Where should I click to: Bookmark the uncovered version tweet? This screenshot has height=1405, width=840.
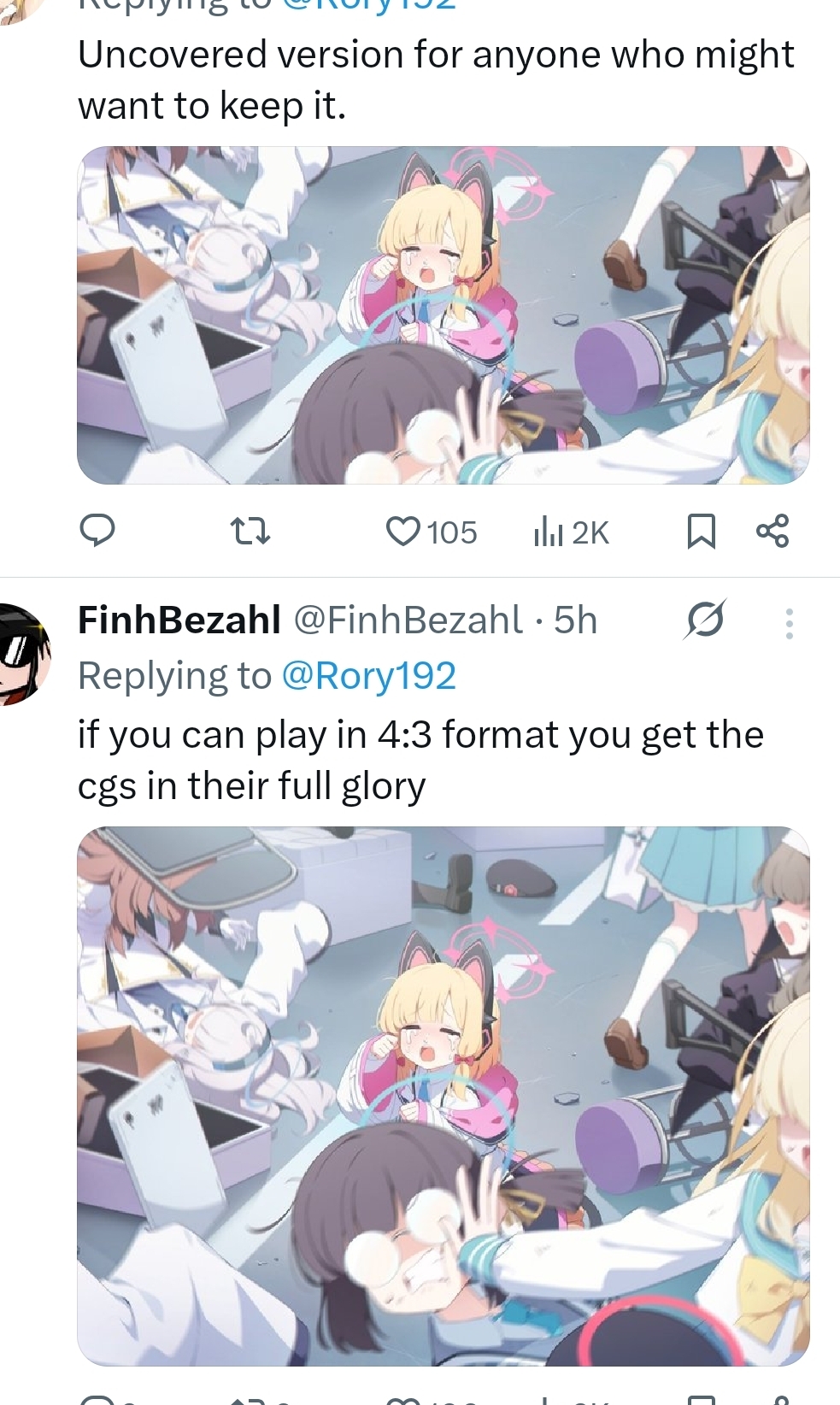click(x=701, y=532)
